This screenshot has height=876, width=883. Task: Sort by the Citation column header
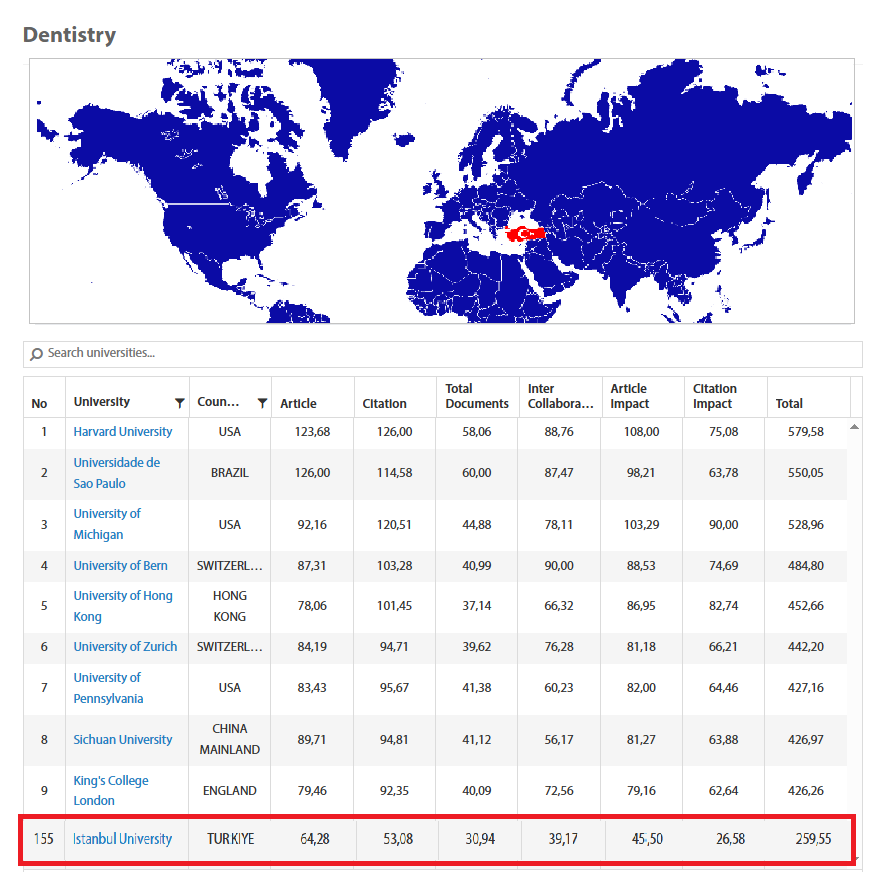point(384,404)
